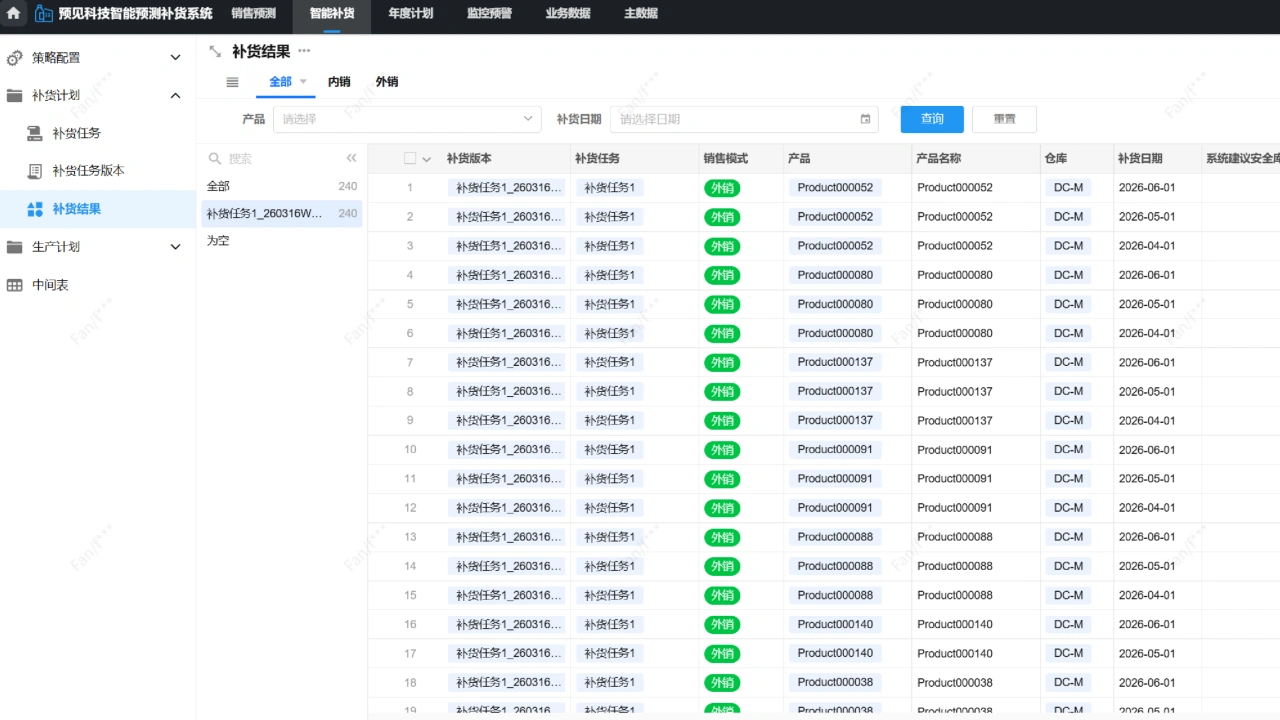Open the dropdown arrow beside header checkbox
Image resolution: width=1280 pixels, height=720 pixels.
click(x=427, y=159)
